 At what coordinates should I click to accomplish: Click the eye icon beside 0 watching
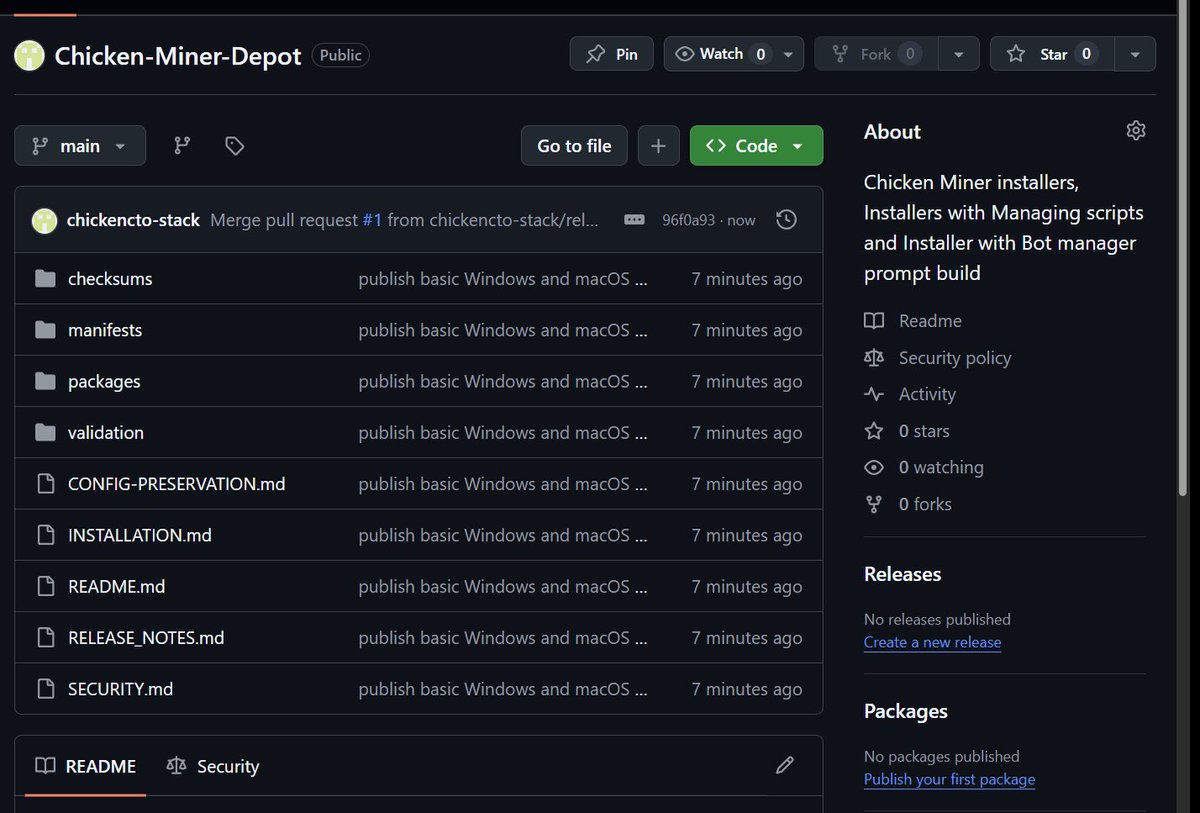(x=874, y=467)
